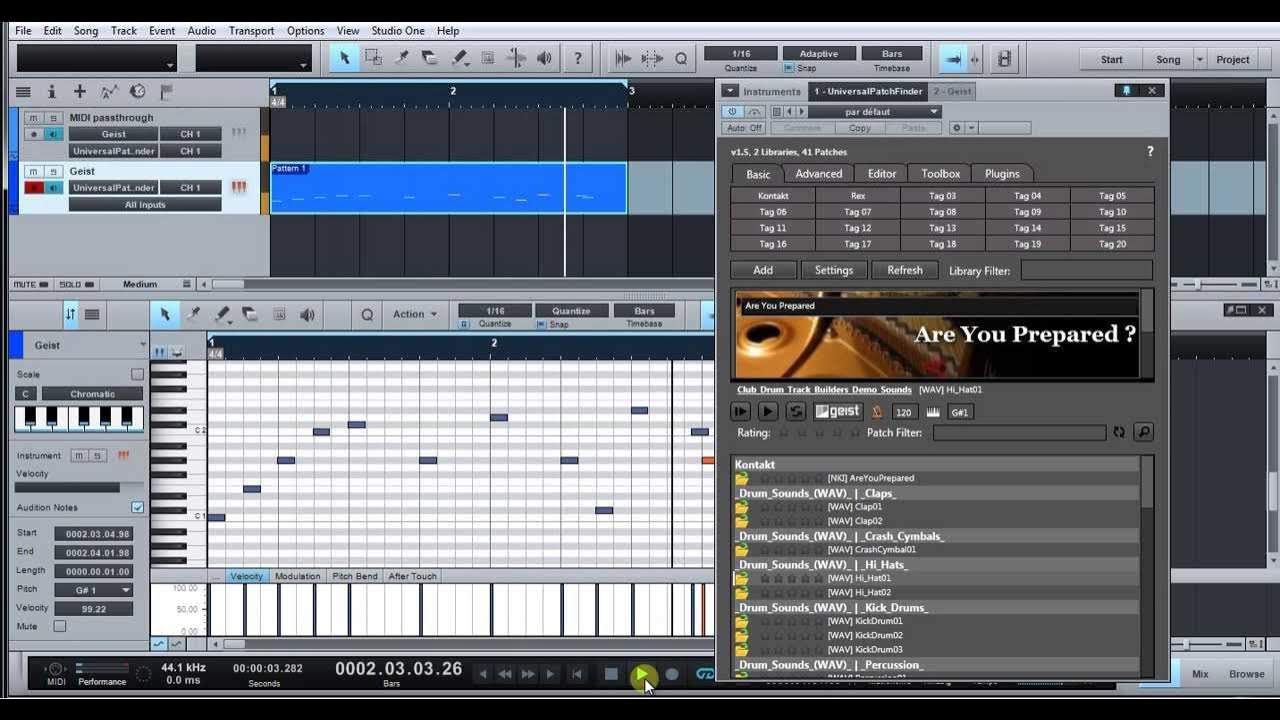Viewport: 1280px width, 720px height.
Task: Select the Paint tool in the piano editor
Action: point(222,314)
